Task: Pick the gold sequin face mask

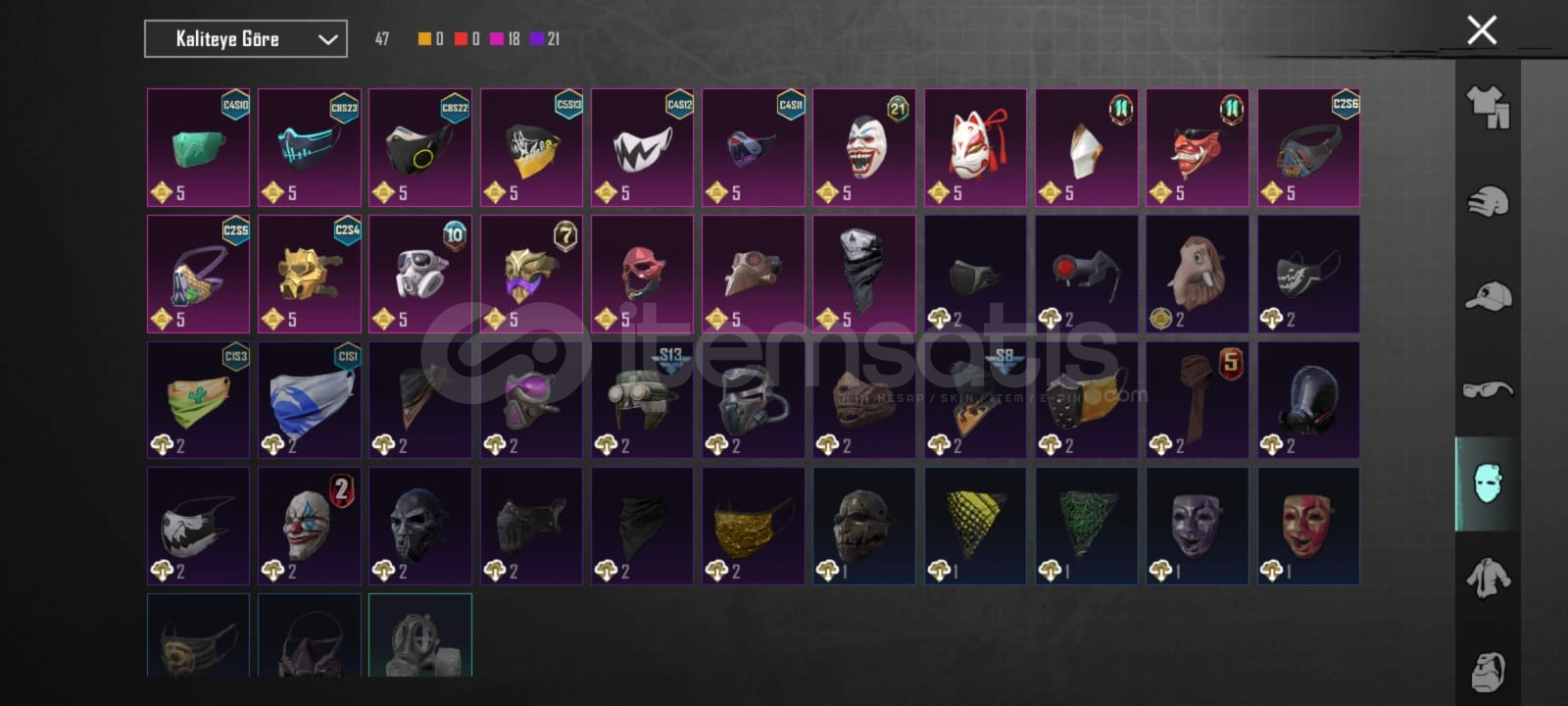Action: (x=753, y=527)
